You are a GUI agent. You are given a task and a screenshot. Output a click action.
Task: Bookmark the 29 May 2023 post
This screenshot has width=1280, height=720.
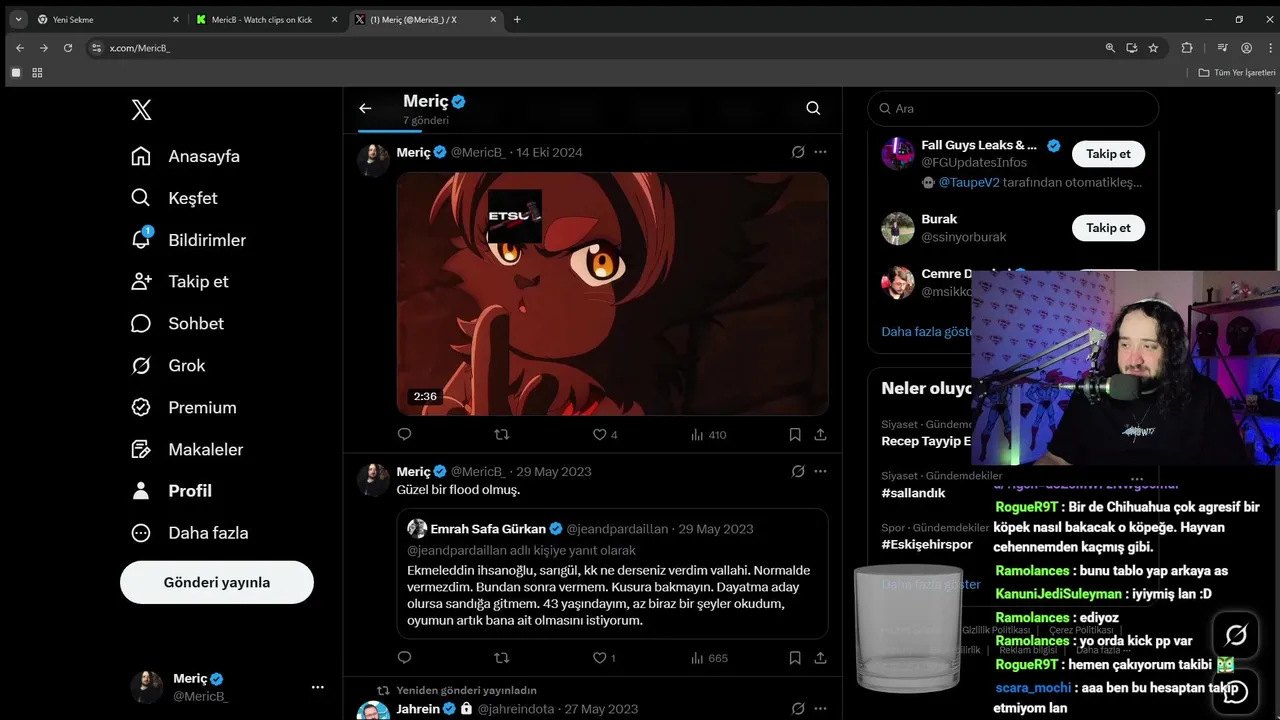(795, 658)
